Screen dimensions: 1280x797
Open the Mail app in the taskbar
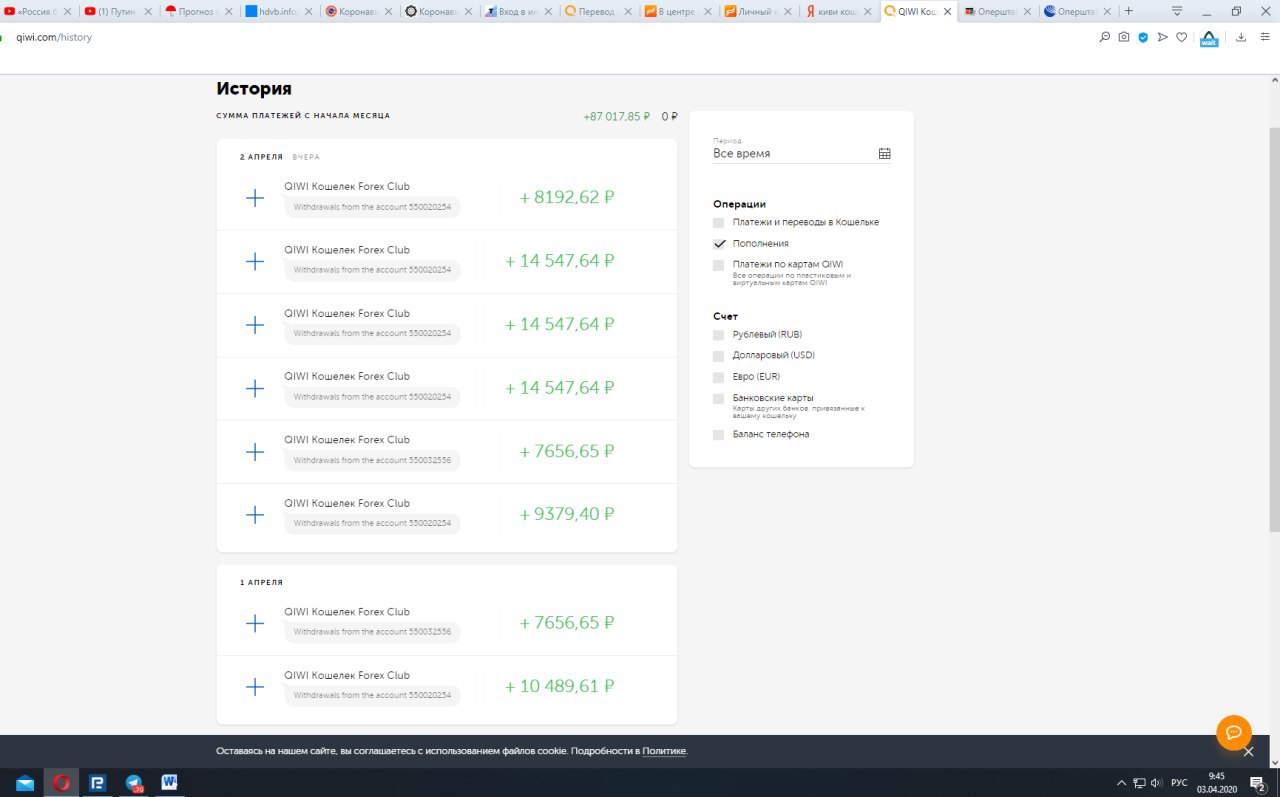pos(25,783)
